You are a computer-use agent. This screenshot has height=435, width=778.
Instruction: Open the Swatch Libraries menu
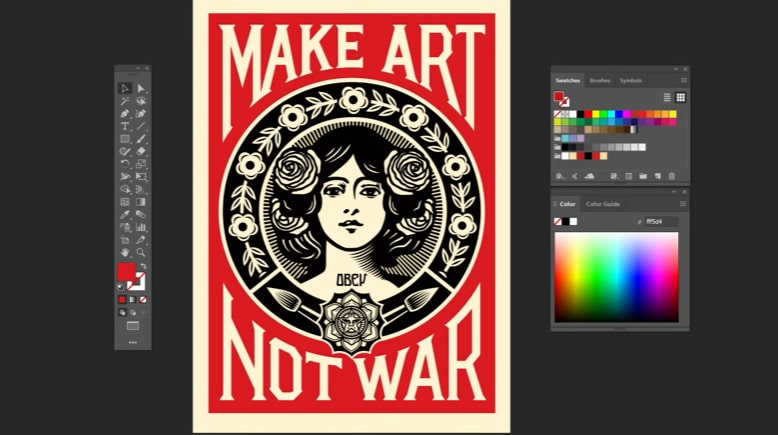560,176
